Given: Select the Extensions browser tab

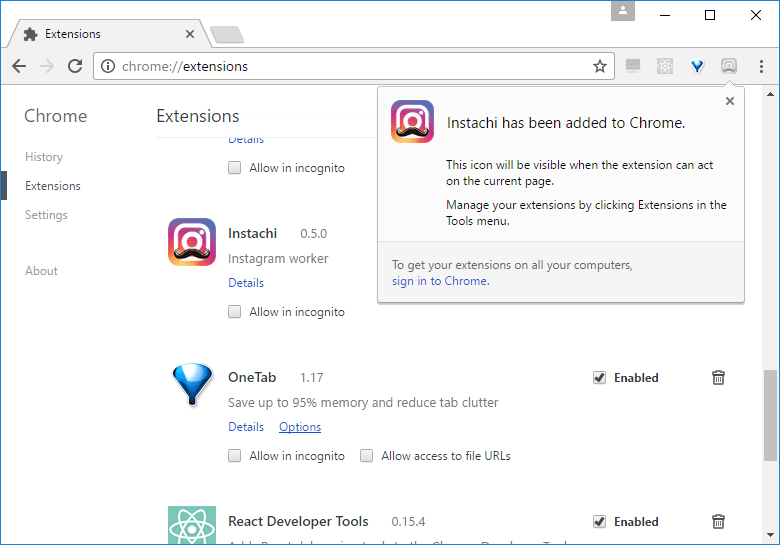Looking at the screenshot, I should tap(107, 34).
